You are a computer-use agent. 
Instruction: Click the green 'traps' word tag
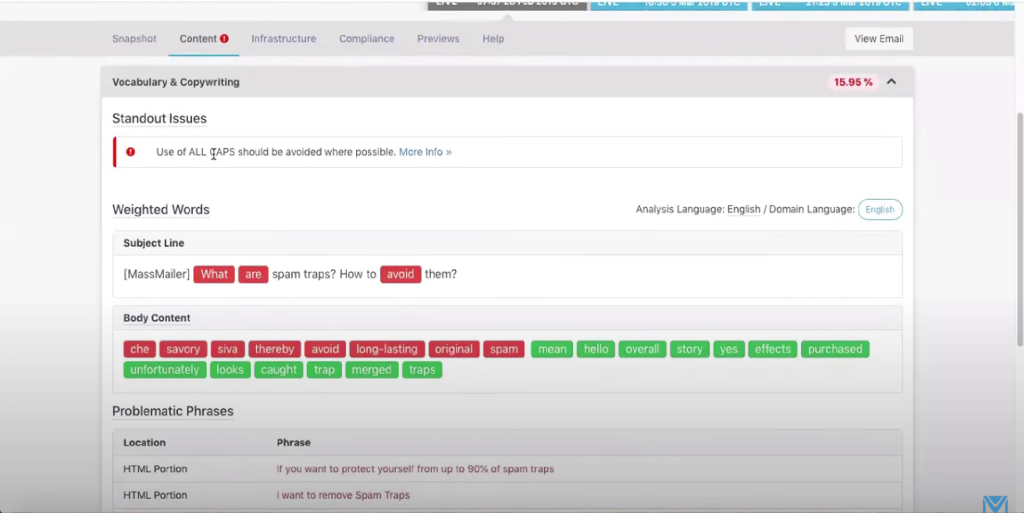pos(422,369)
